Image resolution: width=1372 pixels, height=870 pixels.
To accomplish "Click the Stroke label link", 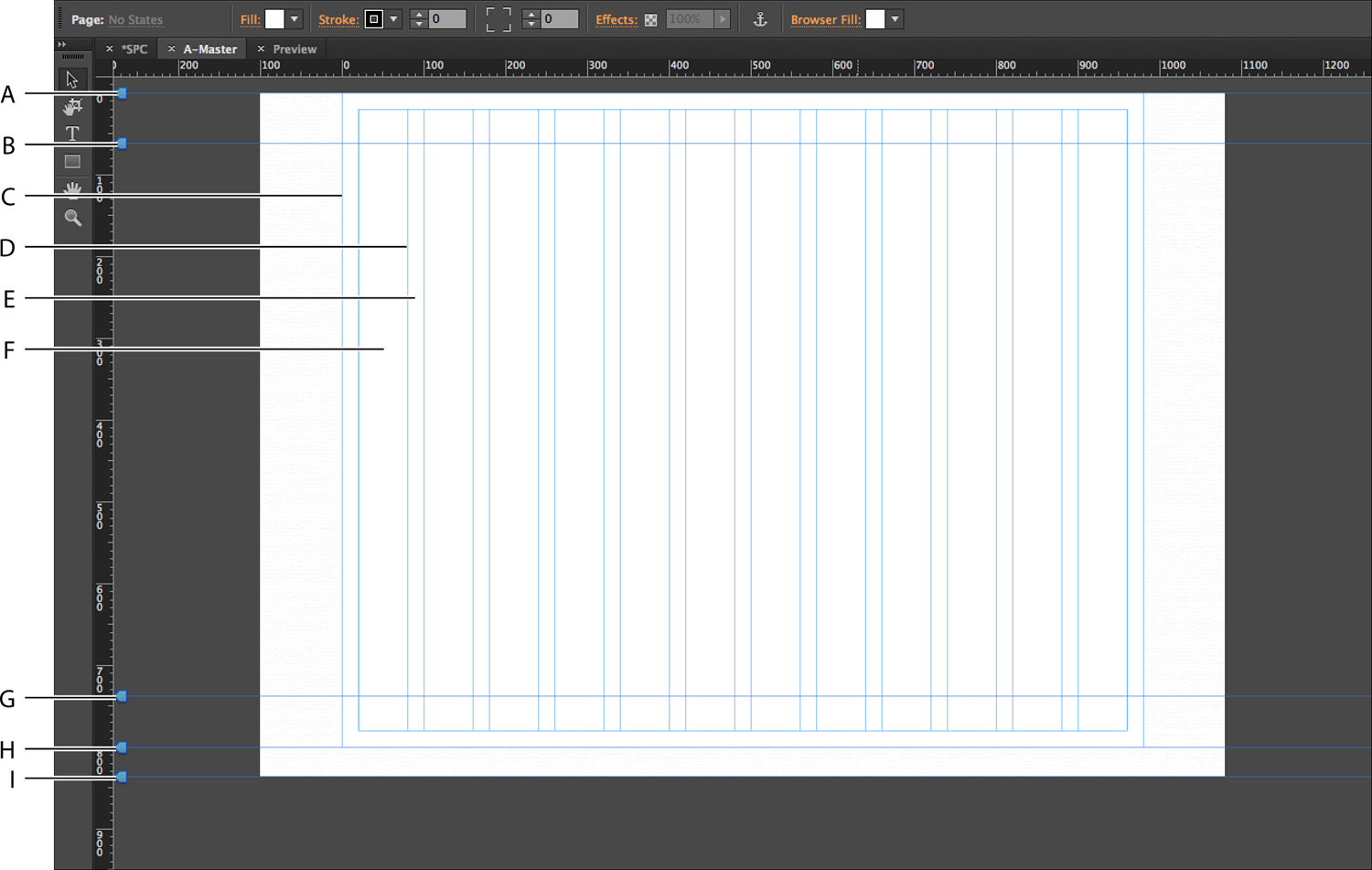I will (x=338, y=20).
